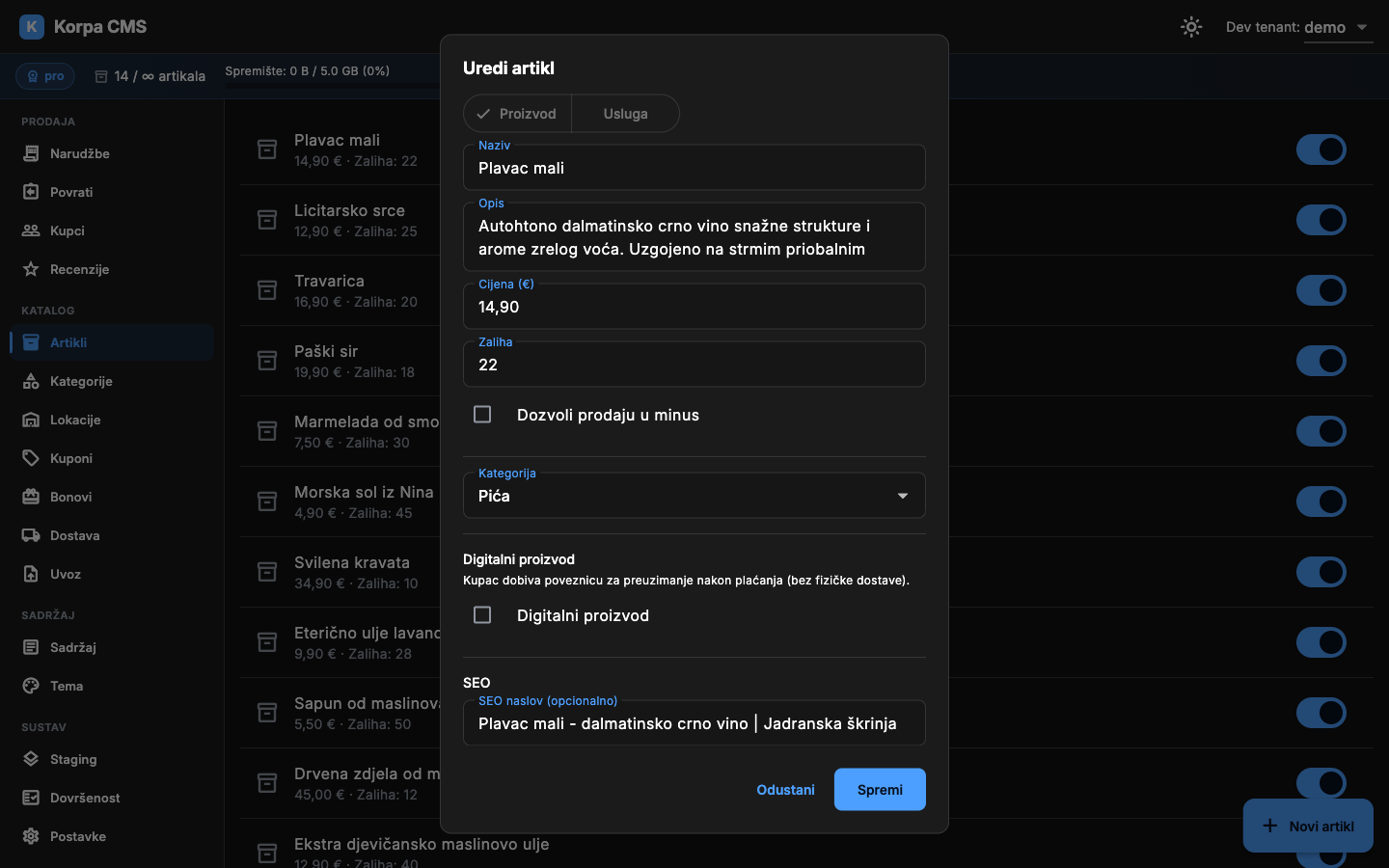
Task: Click the Drvena zdjela row box icon
Action: point(267,783)
